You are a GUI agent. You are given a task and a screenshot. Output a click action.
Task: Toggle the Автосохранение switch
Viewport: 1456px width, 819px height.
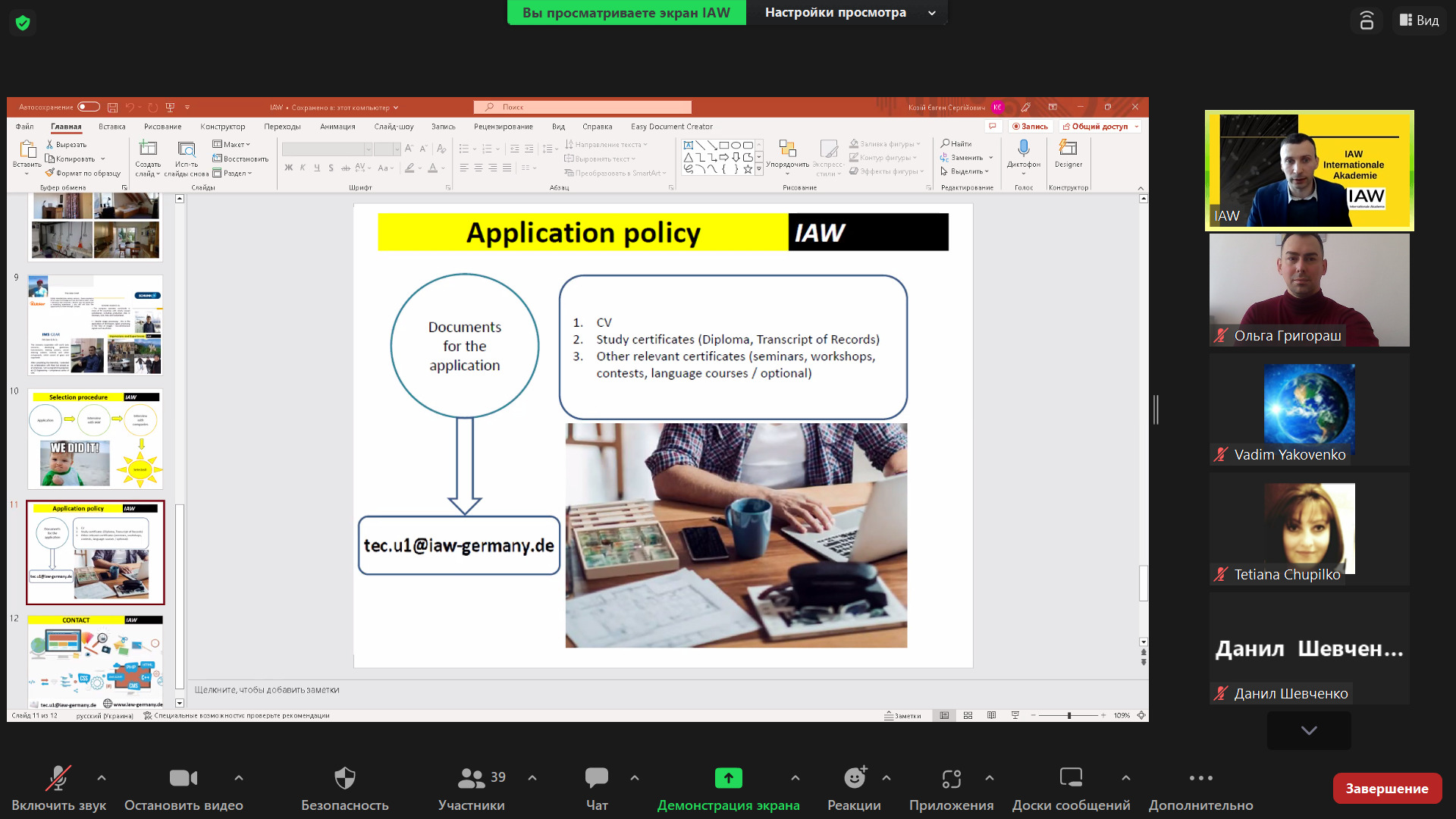point(89,107)
